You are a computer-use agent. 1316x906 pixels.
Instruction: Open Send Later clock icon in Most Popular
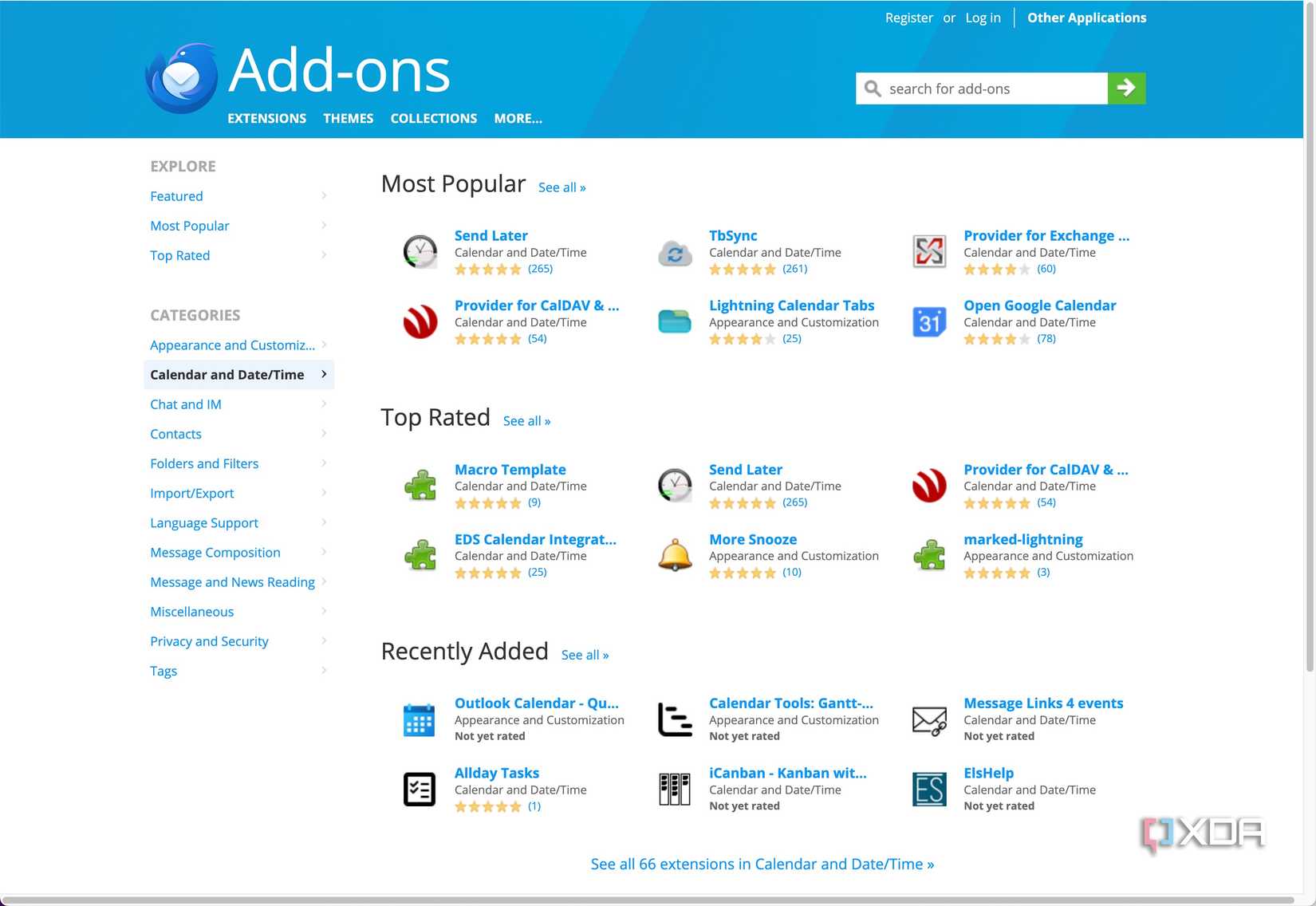click(x=420, y=251)
